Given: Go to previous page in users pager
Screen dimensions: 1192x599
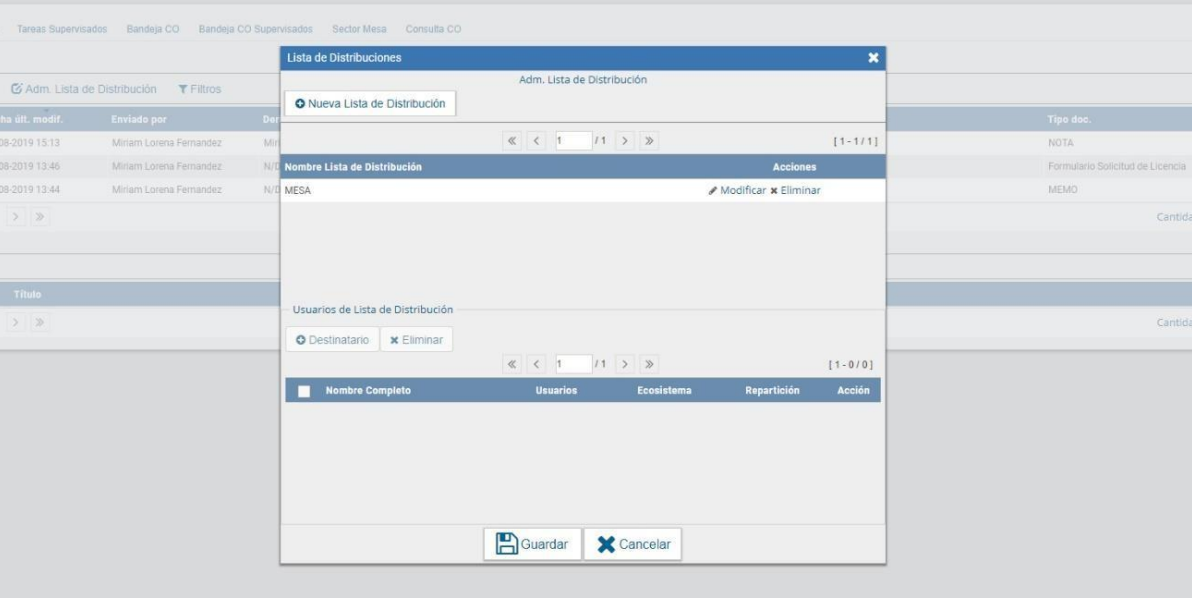Looking at the screenshot, I should tap(537, 364).
